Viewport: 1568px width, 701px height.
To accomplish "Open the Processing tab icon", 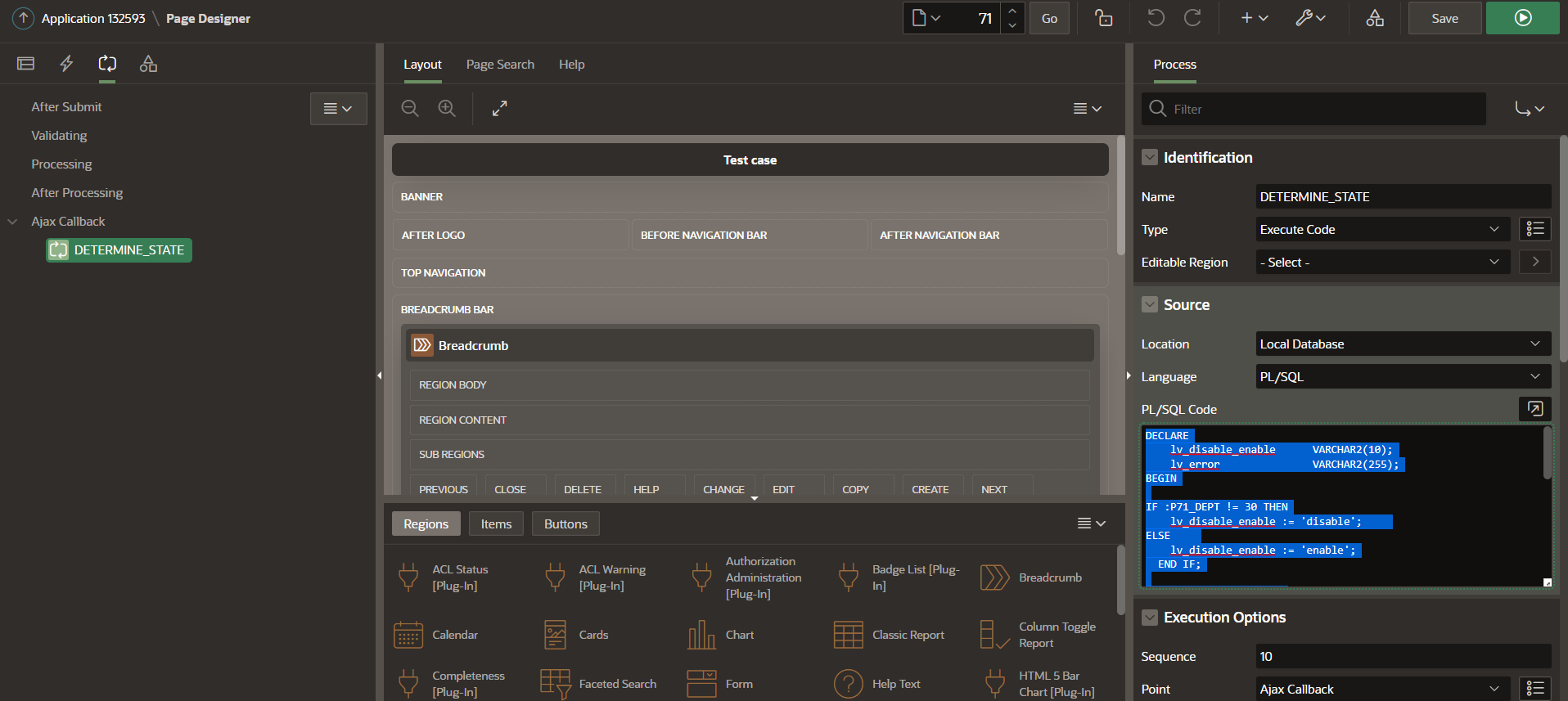I will tap(107, 64).
